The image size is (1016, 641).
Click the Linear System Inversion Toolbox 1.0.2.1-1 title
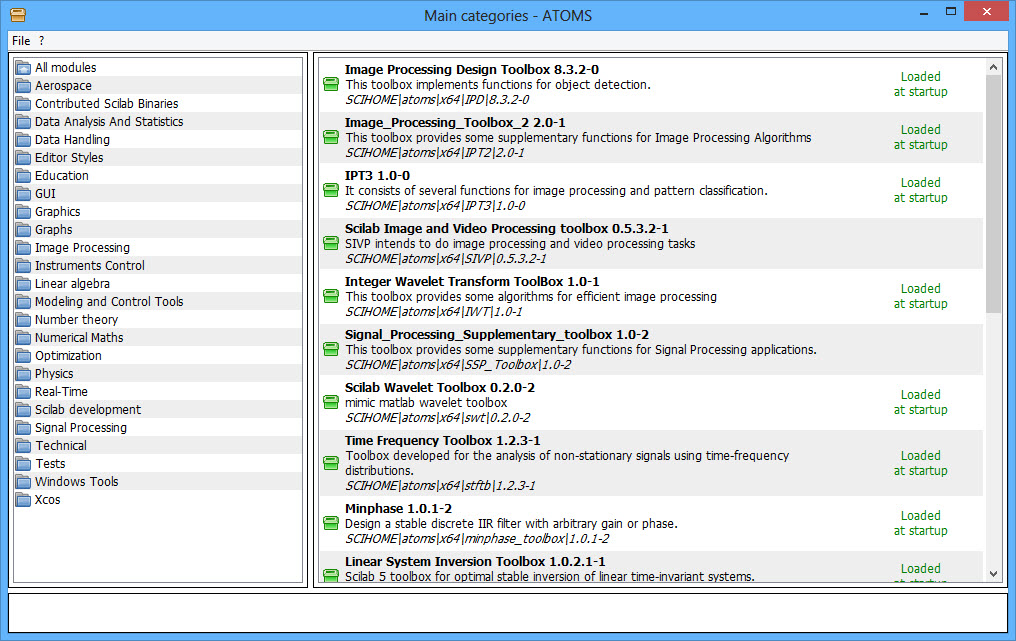point(475,562)
